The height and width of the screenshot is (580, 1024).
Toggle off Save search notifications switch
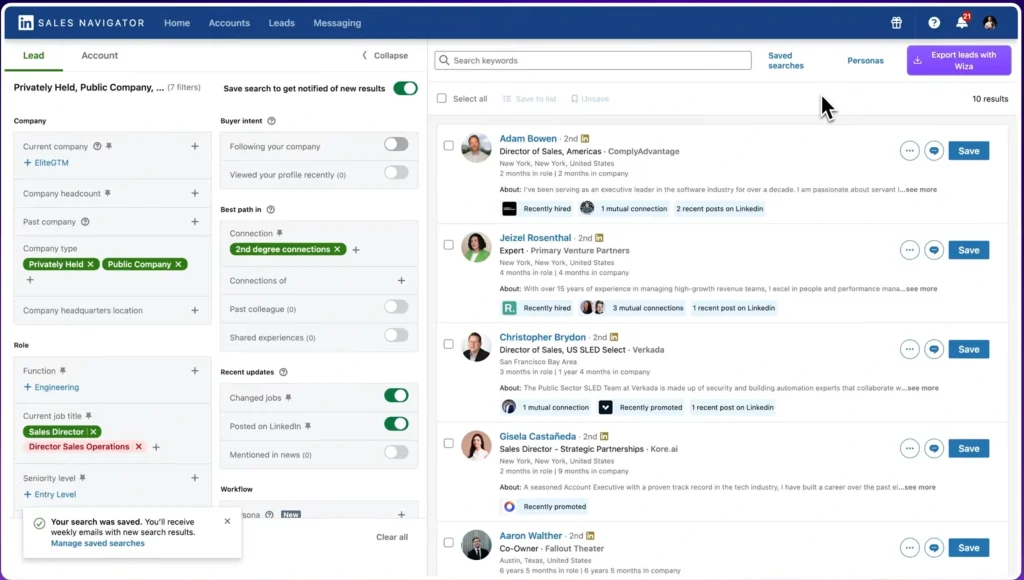[405, 88]
